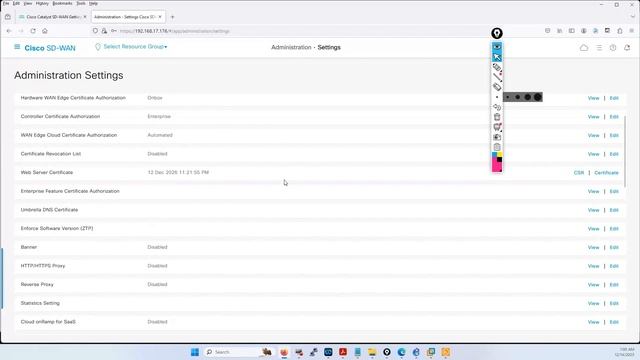Open Adobe Acrobat from the taskbar
This screenshot has width=640, height=360.
pos(343,352)
